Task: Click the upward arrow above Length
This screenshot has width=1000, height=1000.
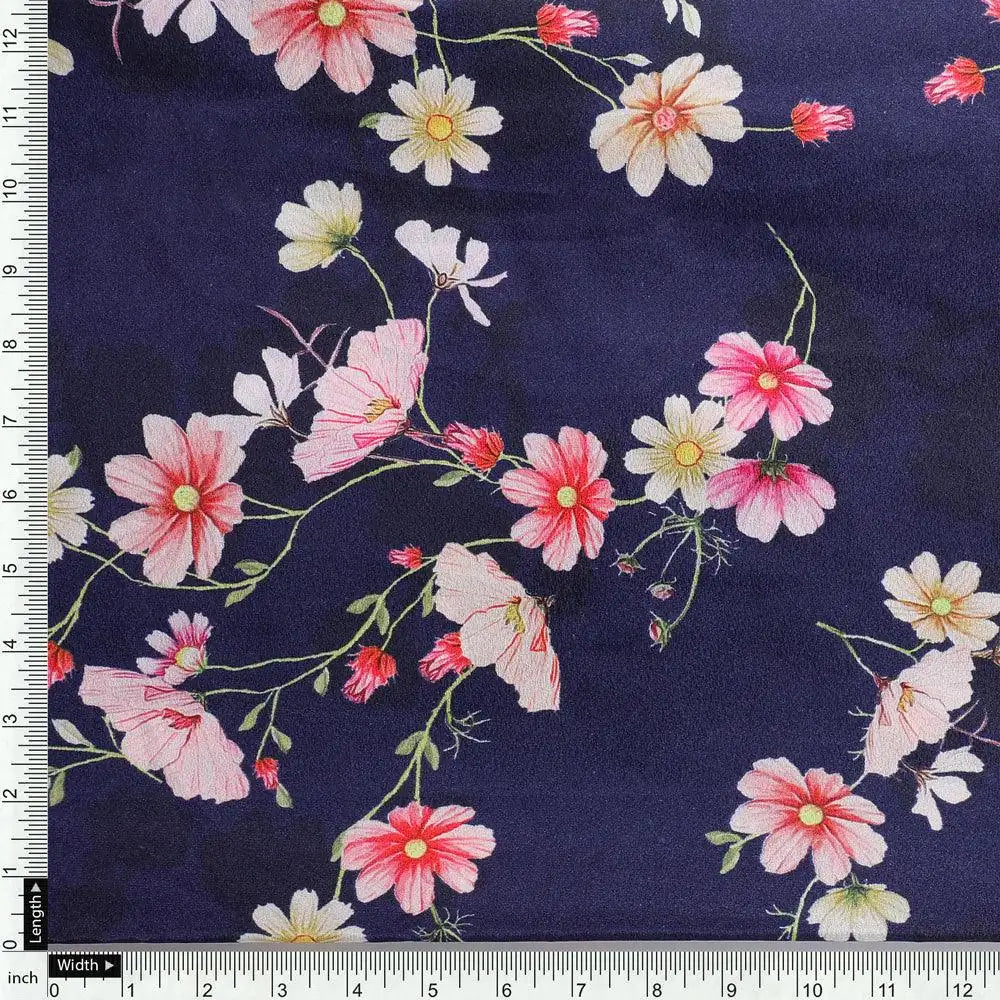Action: pyautogui.click(x=36, y=886)
